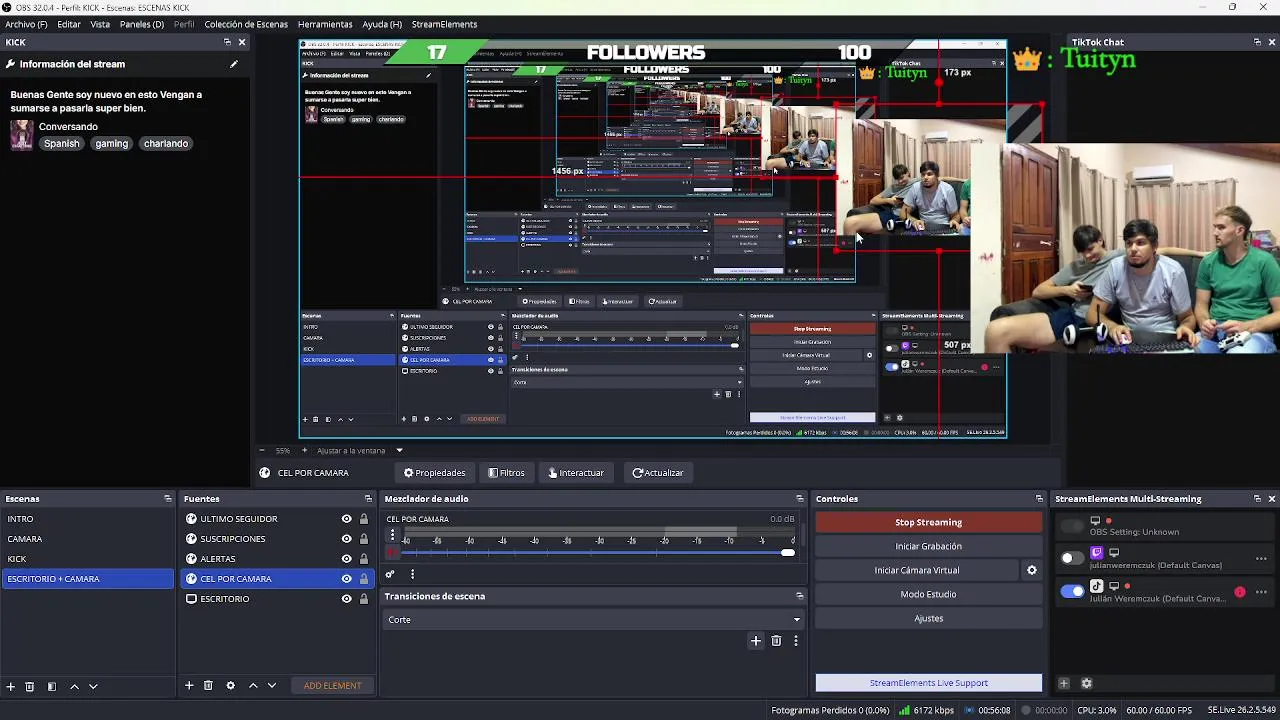This screenshot has width=1280, height=720.
Task: Undock the Transiciones de escena panel
Action: 799,596
